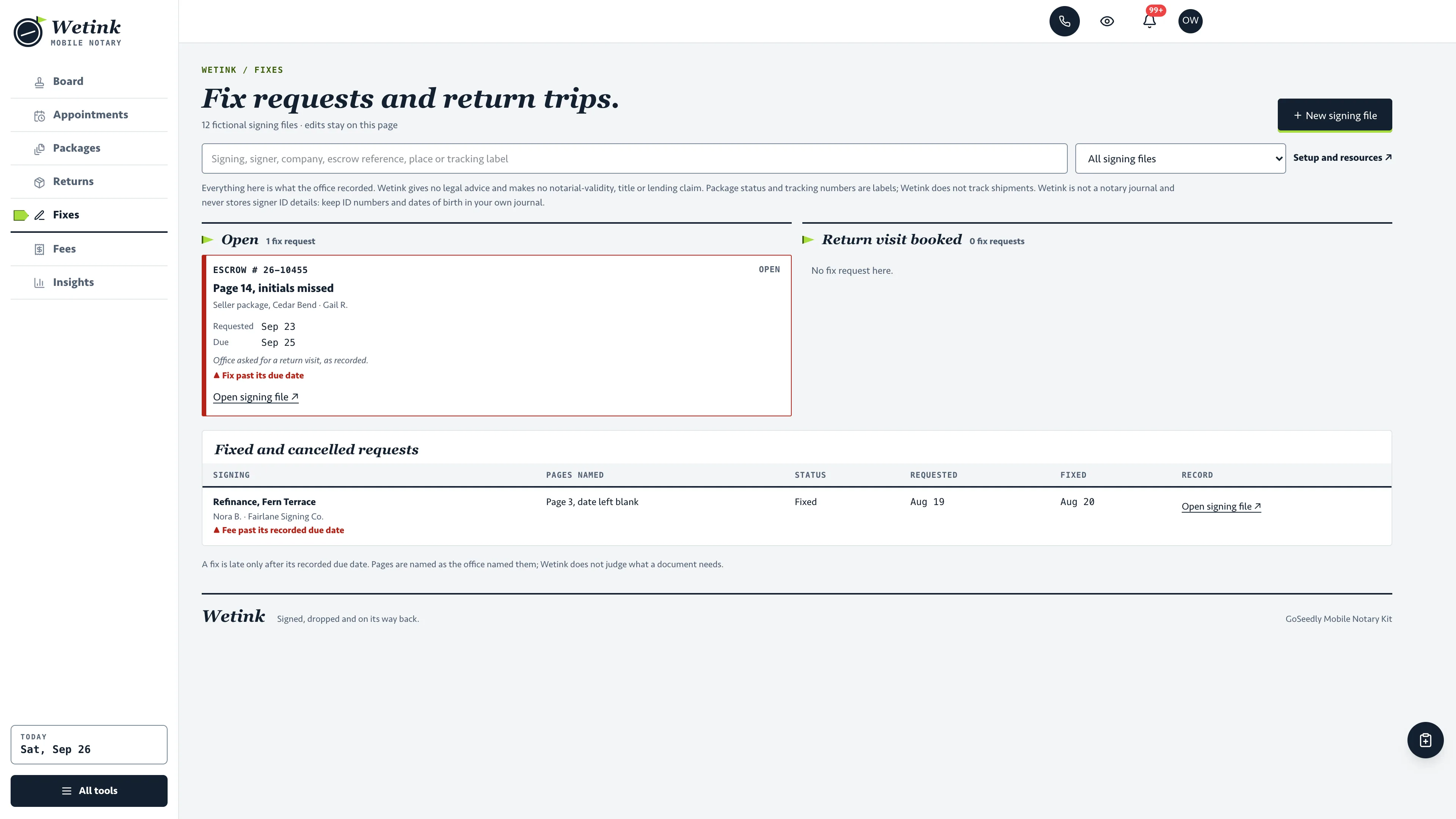Click the 'Fixed and cancelled requests' heading
Screen dimensions: 1456x819
[x=316, y=449]
